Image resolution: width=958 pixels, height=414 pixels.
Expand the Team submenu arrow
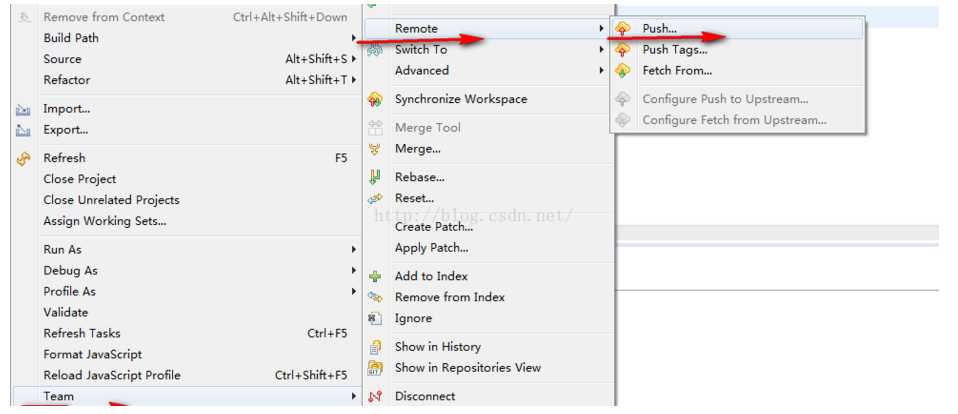[353, 396]
